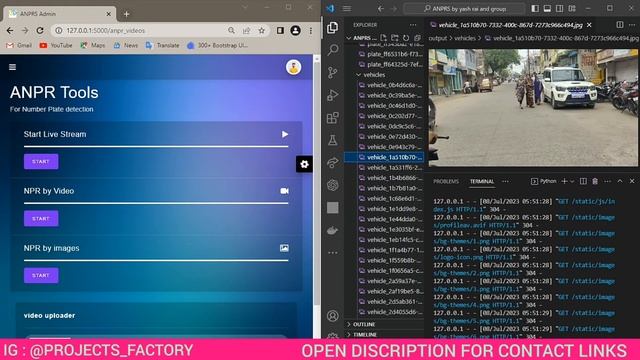Open the gear settings panel on ANPR page
640x360 pixels.
[x=304, y=164]
